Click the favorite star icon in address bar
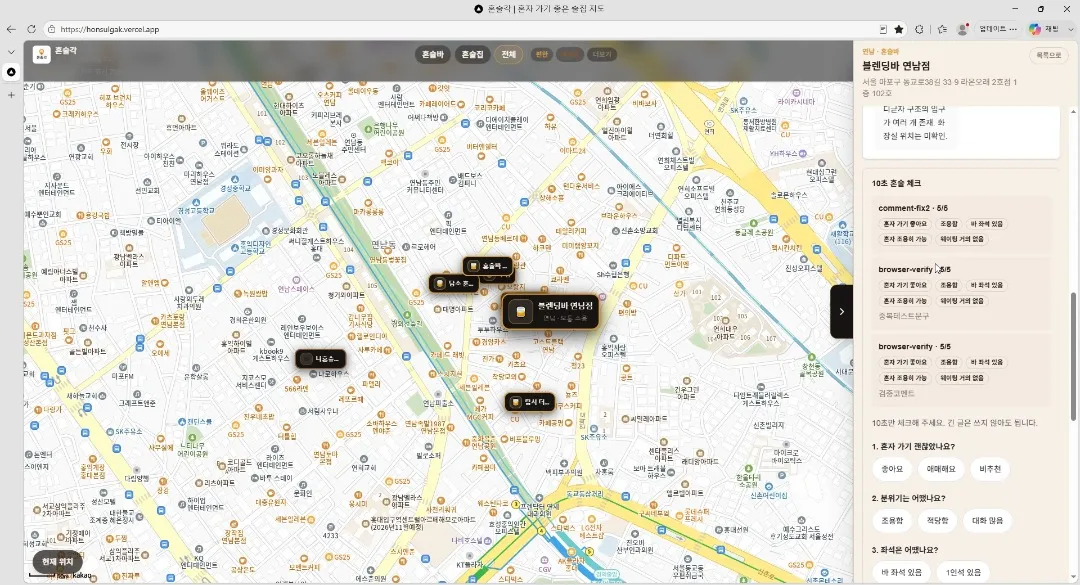 [899, 29]
